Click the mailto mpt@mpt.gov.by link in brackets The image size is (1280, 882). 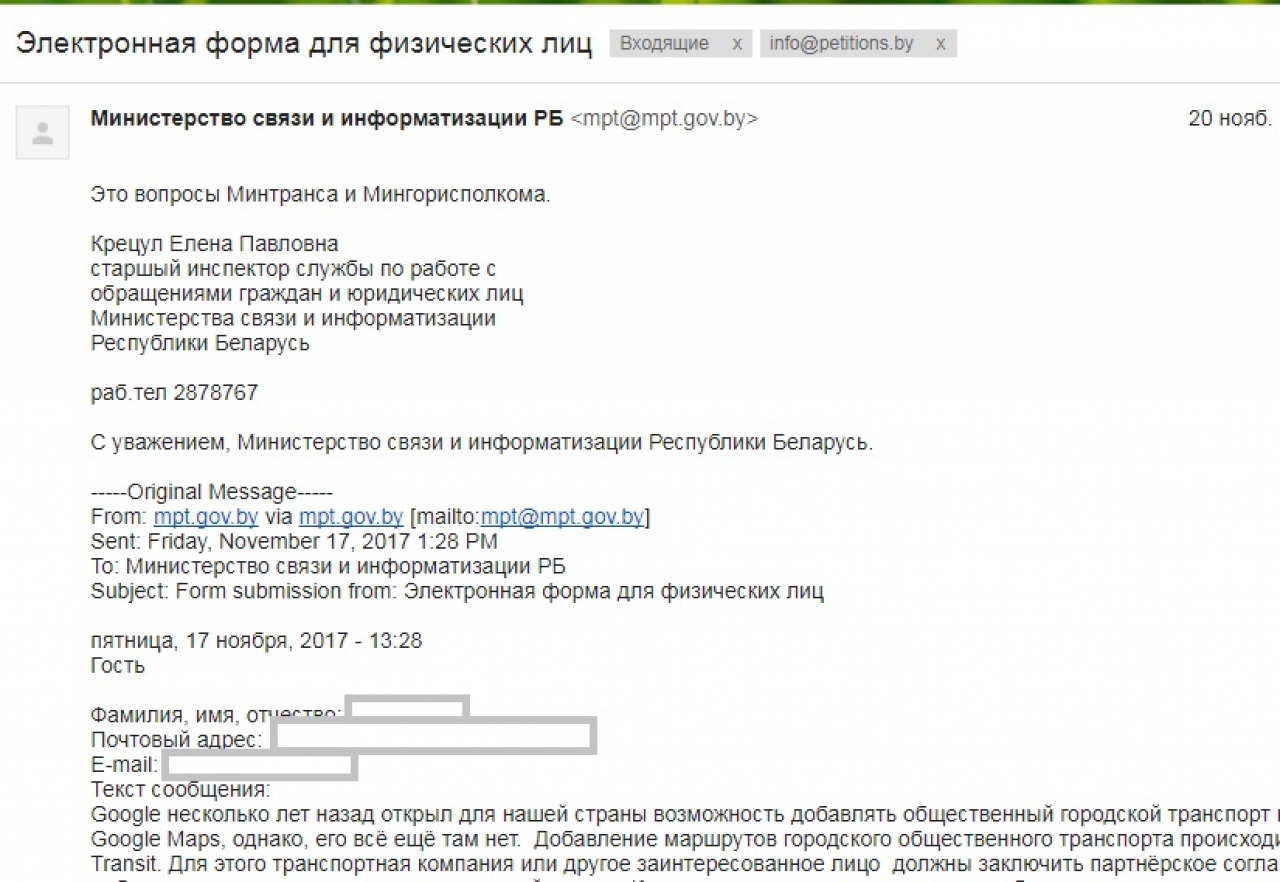pos(562,517)
